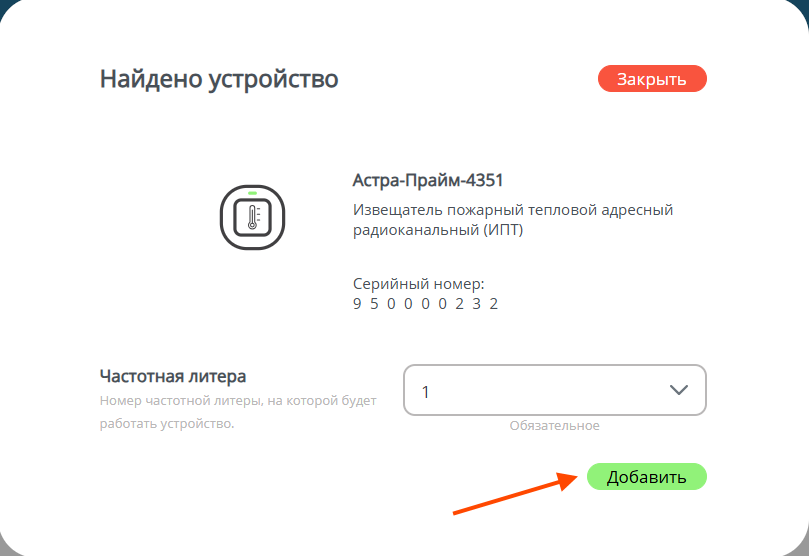Image resolution: width=809 pixels, height=556 pixels.
Task: Click the thermometer symbol inside device icon
Action: point(253,217)
